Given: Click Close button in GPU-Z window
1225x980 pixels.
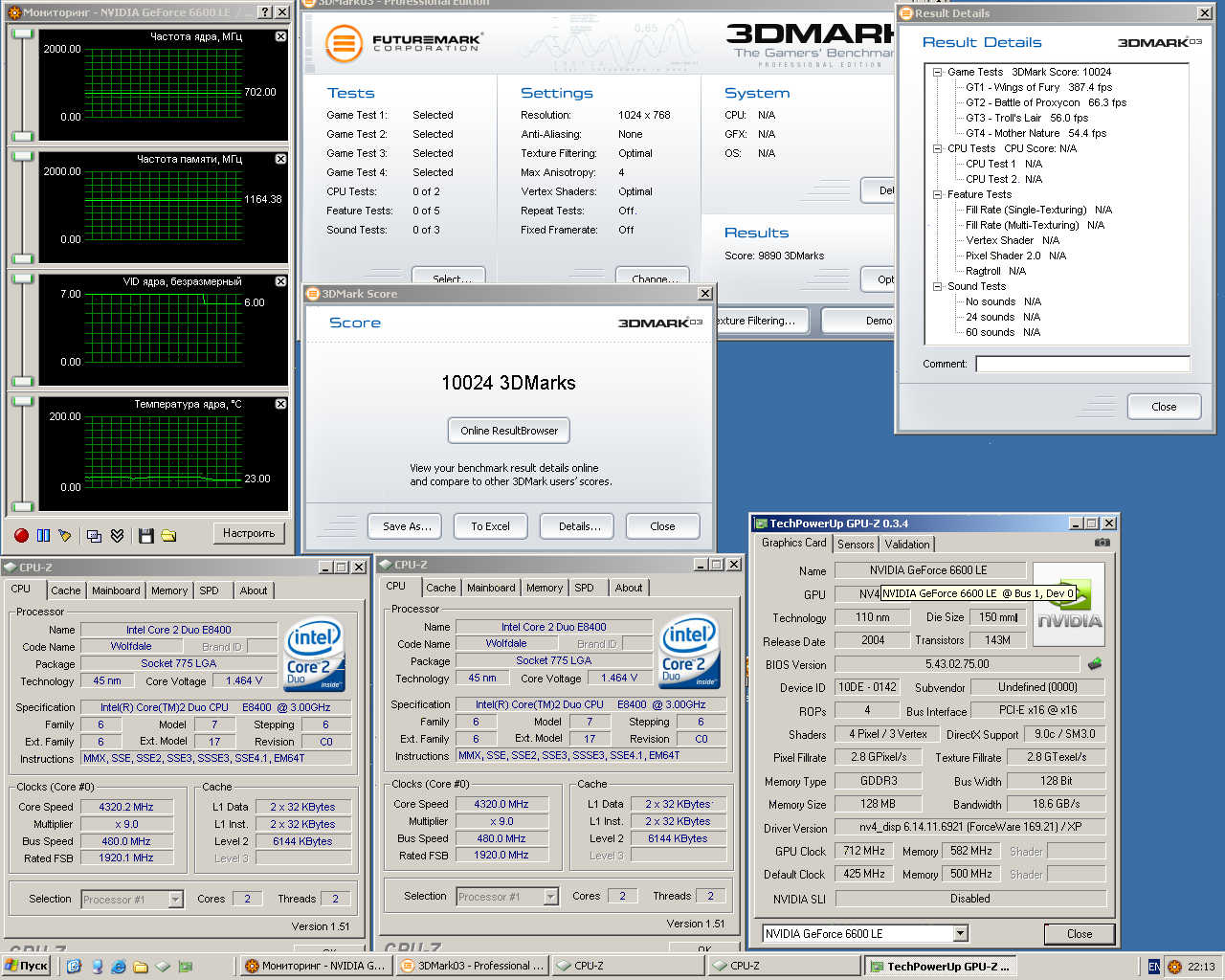Looking at the screenshot, I should pyautogui.click(x=1080, y=933).
